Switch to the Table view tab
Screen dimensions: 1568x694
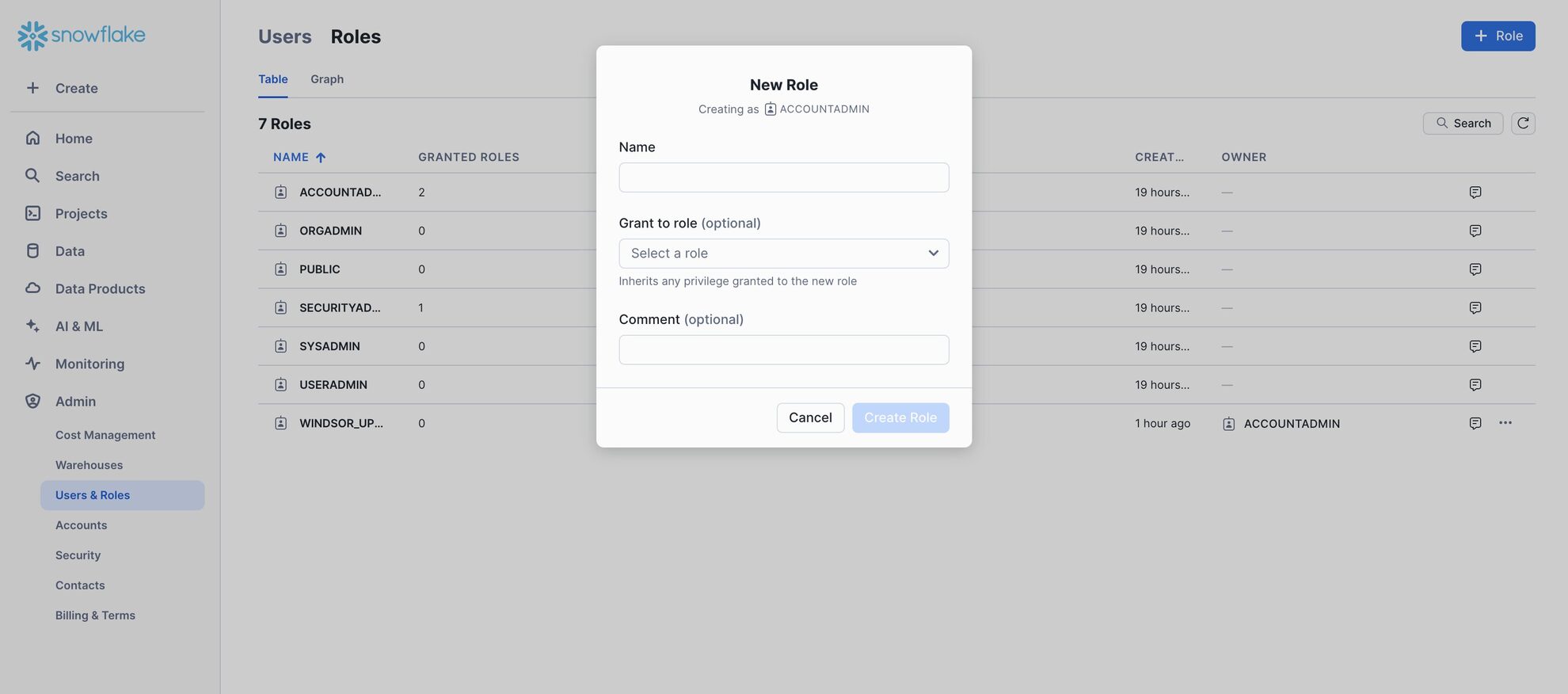point(273,79)
